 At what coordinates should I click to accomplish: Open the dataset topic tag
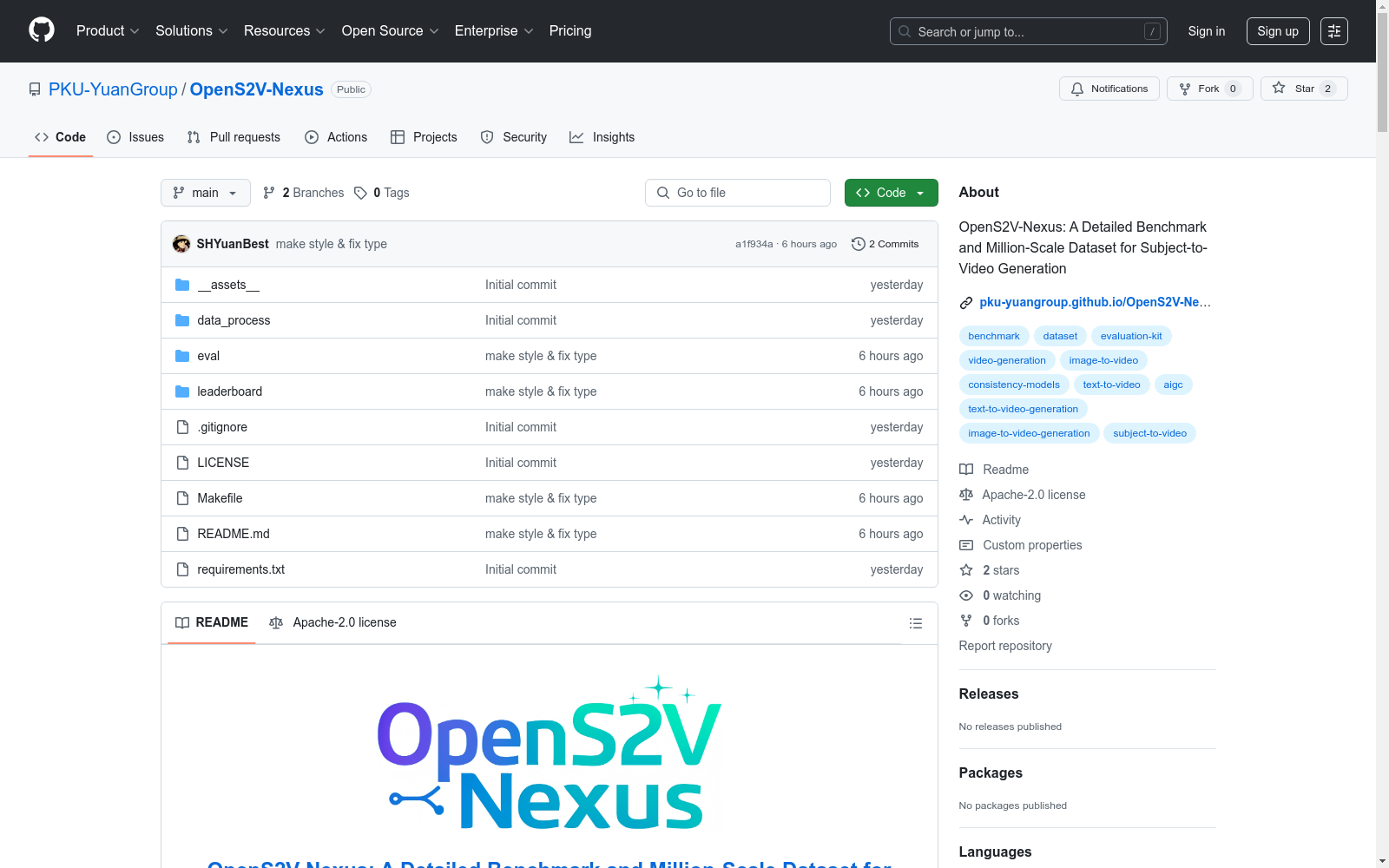(x=1060, y=336)
